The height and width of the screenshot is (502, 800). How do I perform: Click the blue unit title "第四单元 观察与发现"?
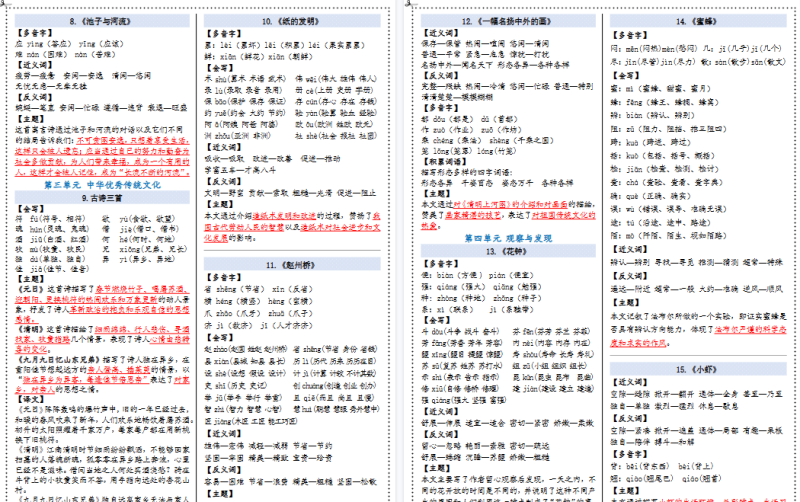point(508,238)
